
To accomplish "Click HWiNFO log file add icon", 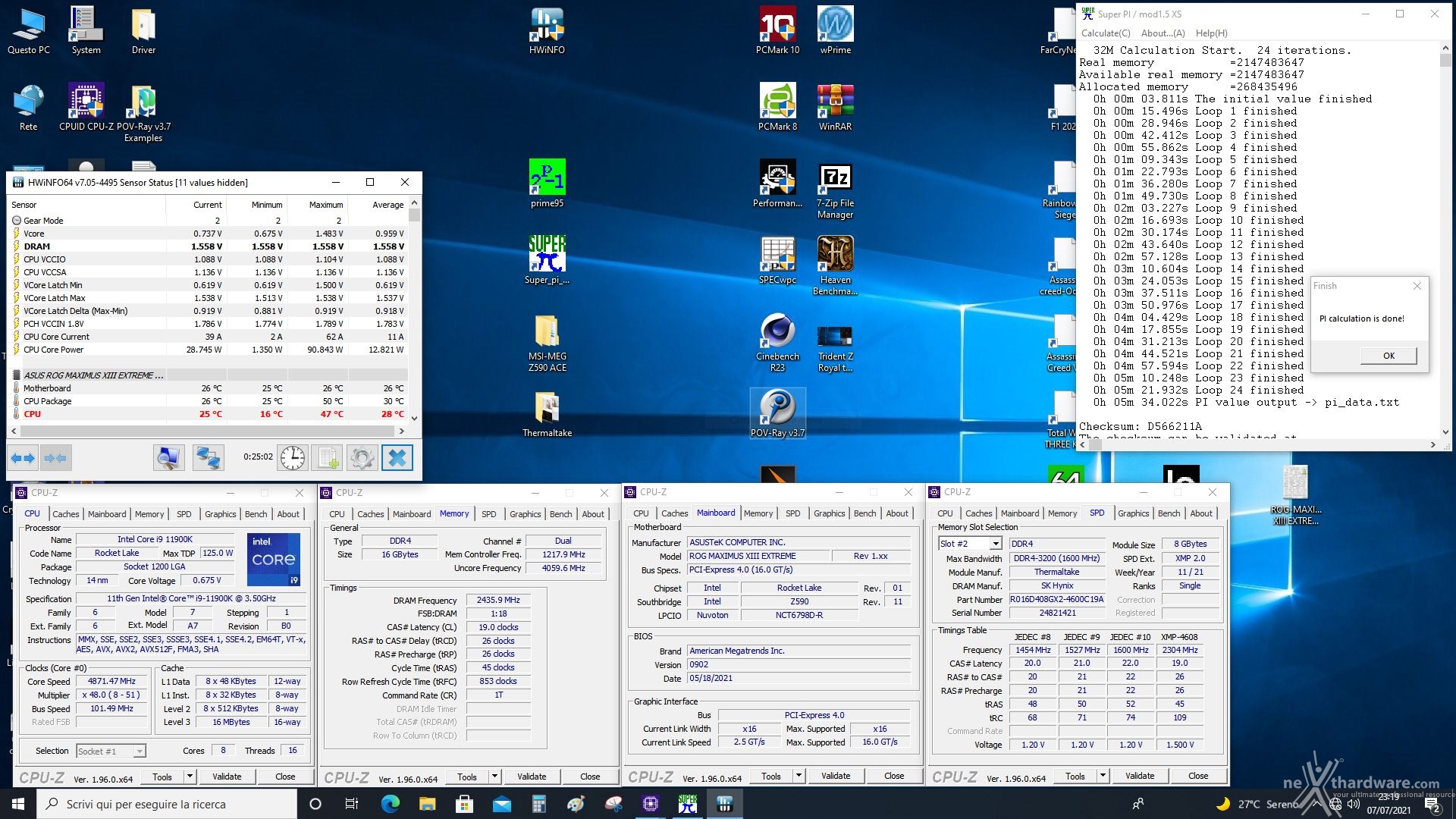I will point(328,458).
